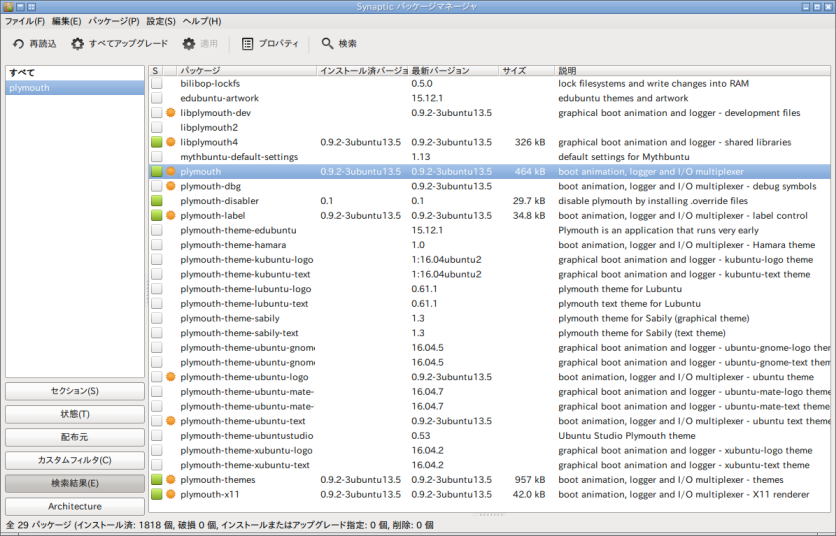Select the plymouth-theme-xubuntu-logo package row

[489, 450]
